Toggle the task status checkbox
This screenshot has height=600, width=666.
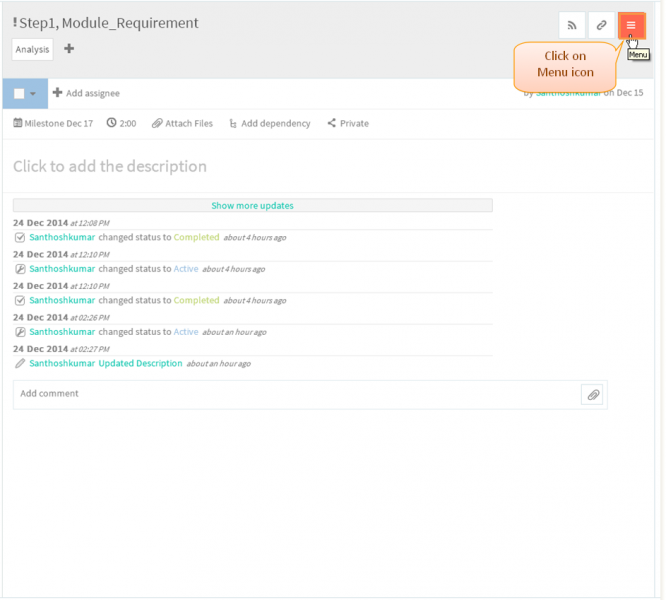pyautogui.click(x=19, y=93)
